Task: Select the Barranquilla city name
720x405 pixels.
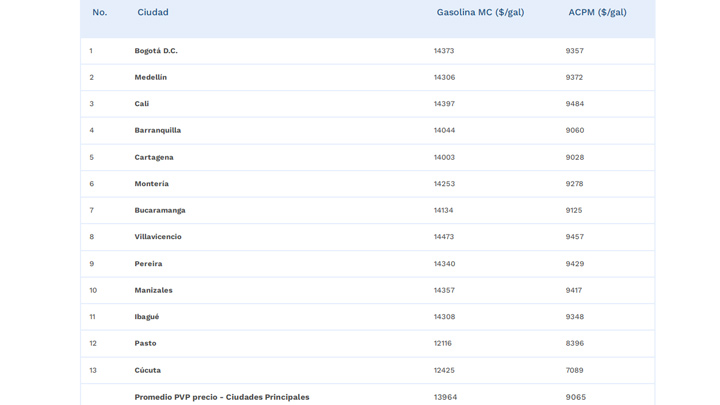Action: (158, 130)
